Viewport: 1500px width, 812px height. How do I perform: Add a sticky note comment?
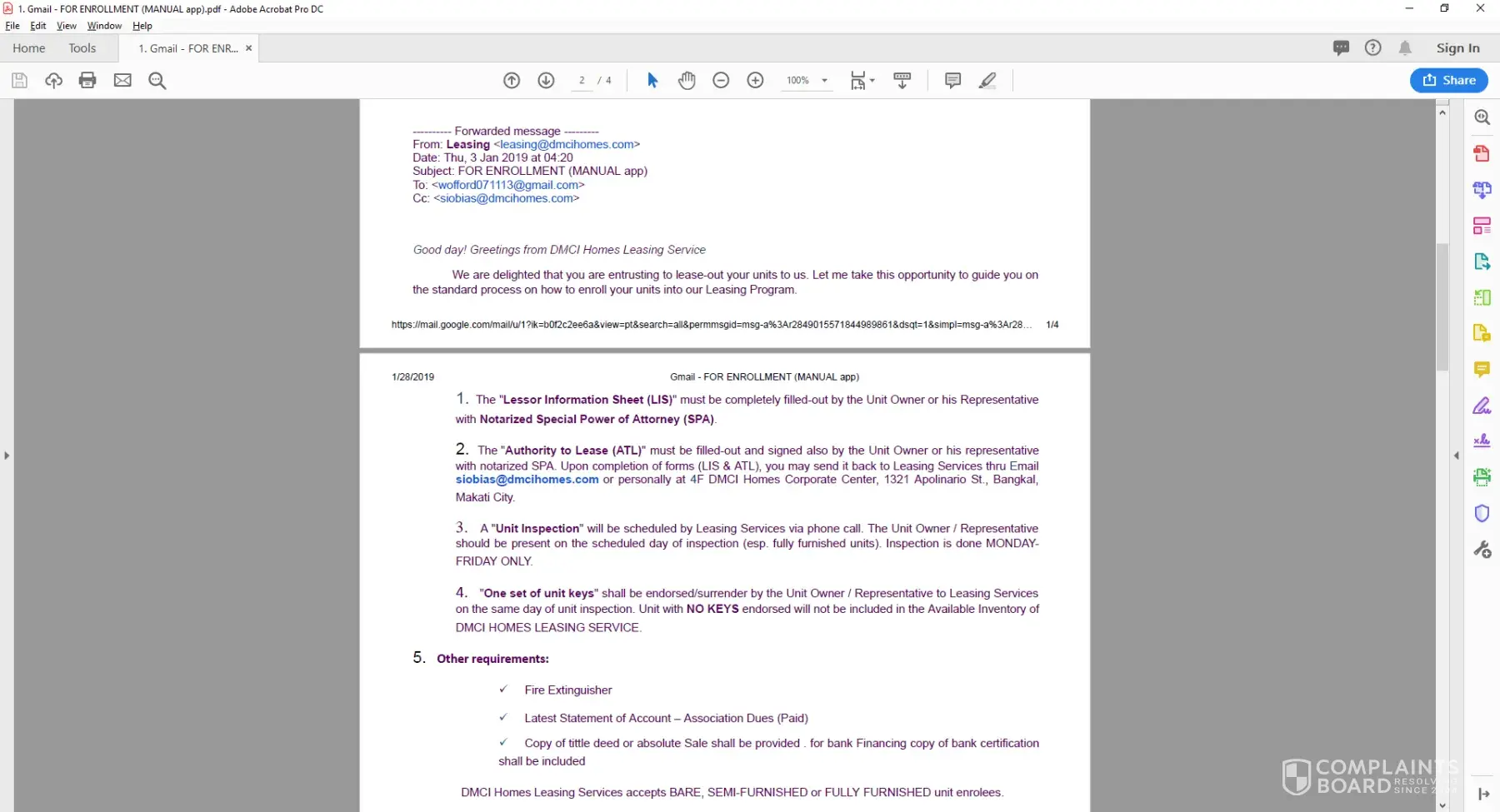pyautogui.click(x=952, y=80)
